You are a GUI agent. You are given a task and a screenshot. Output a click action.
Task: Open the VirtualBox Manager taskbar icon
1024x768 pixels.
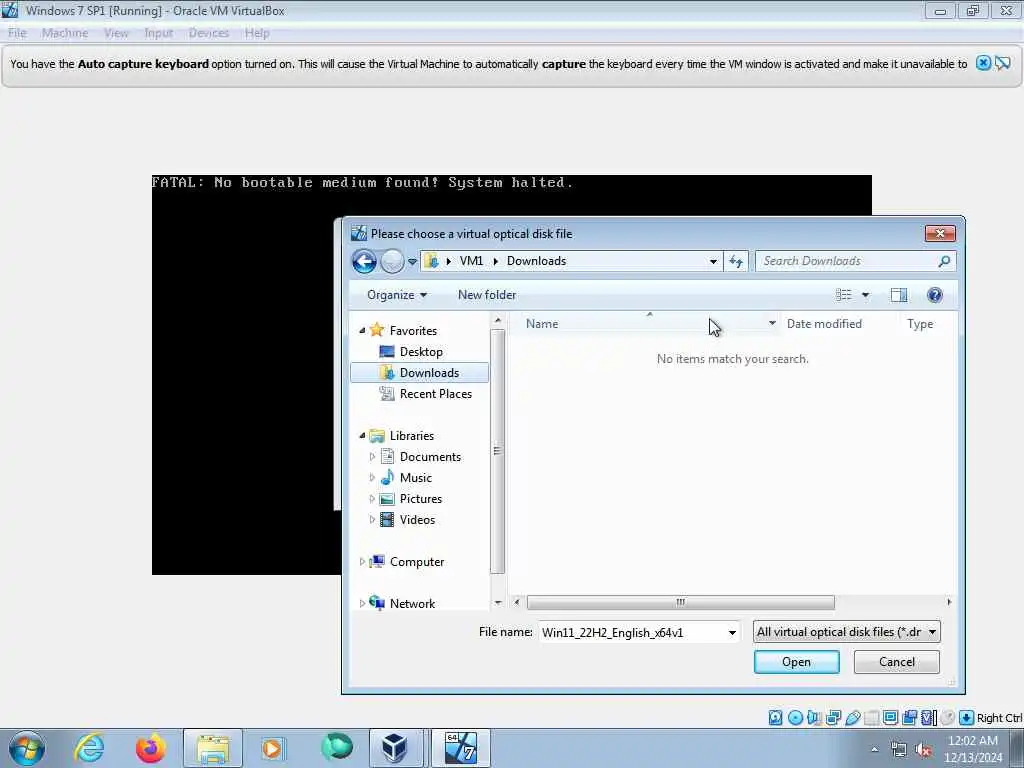[394, 748]
